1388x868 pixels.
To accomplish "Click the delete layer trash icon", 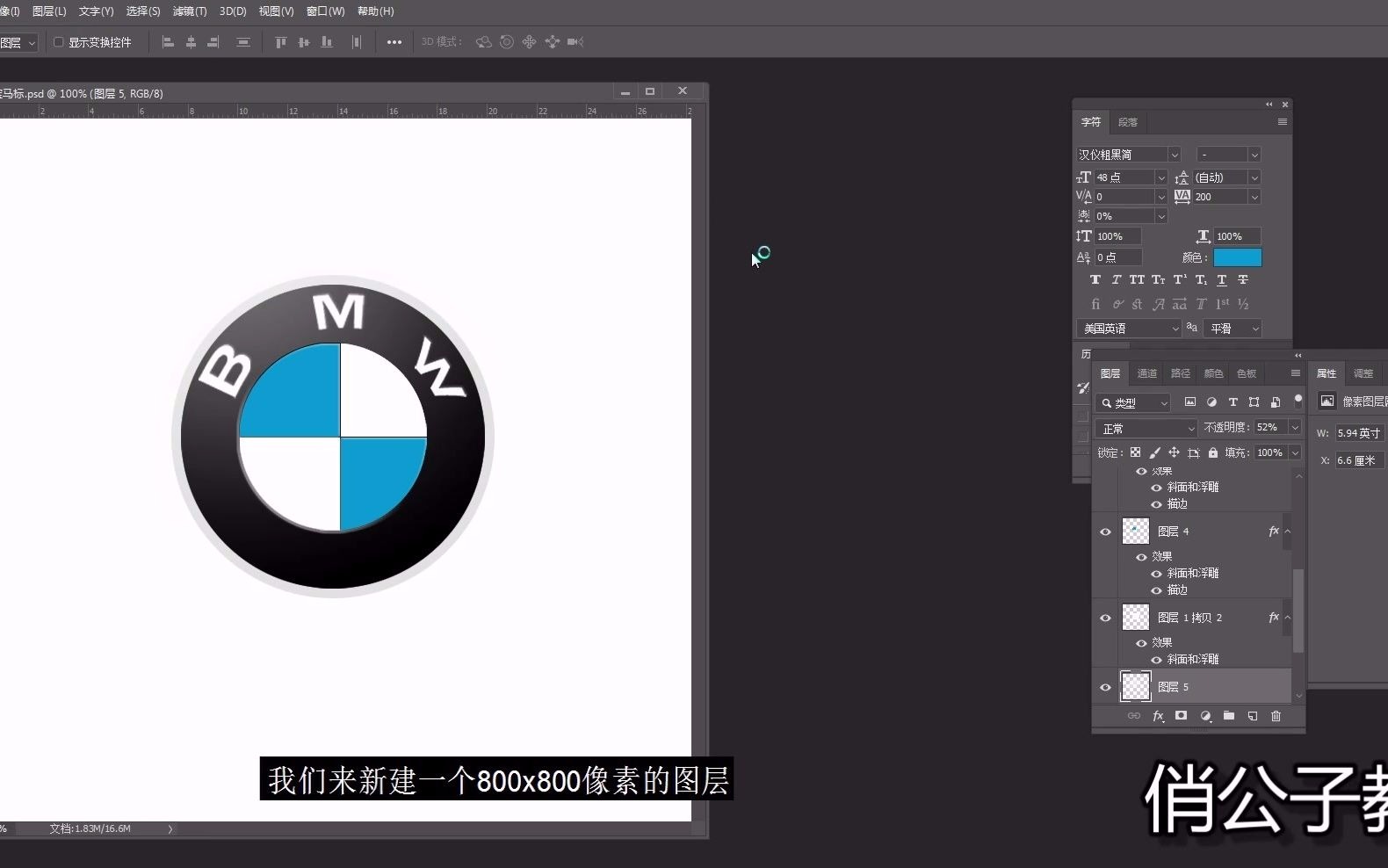I will (1276, 716).
